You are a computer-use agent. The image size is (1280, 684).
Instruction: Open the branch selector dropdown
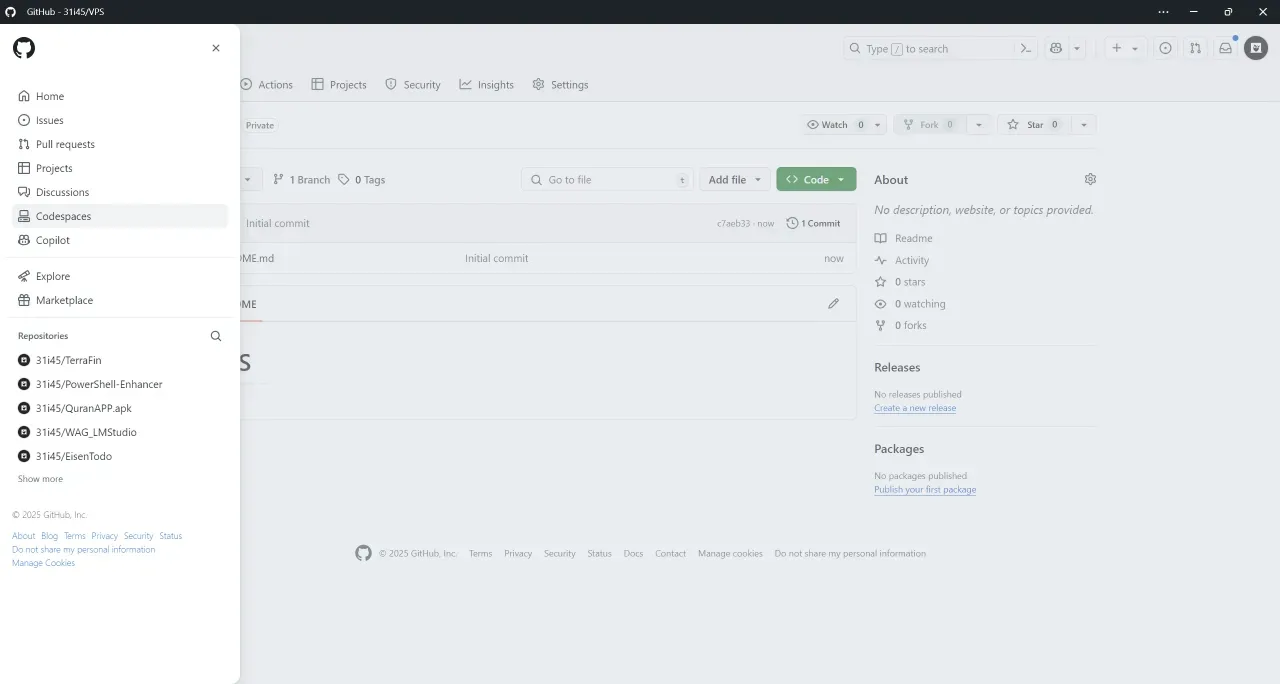[x=250, y=180]
